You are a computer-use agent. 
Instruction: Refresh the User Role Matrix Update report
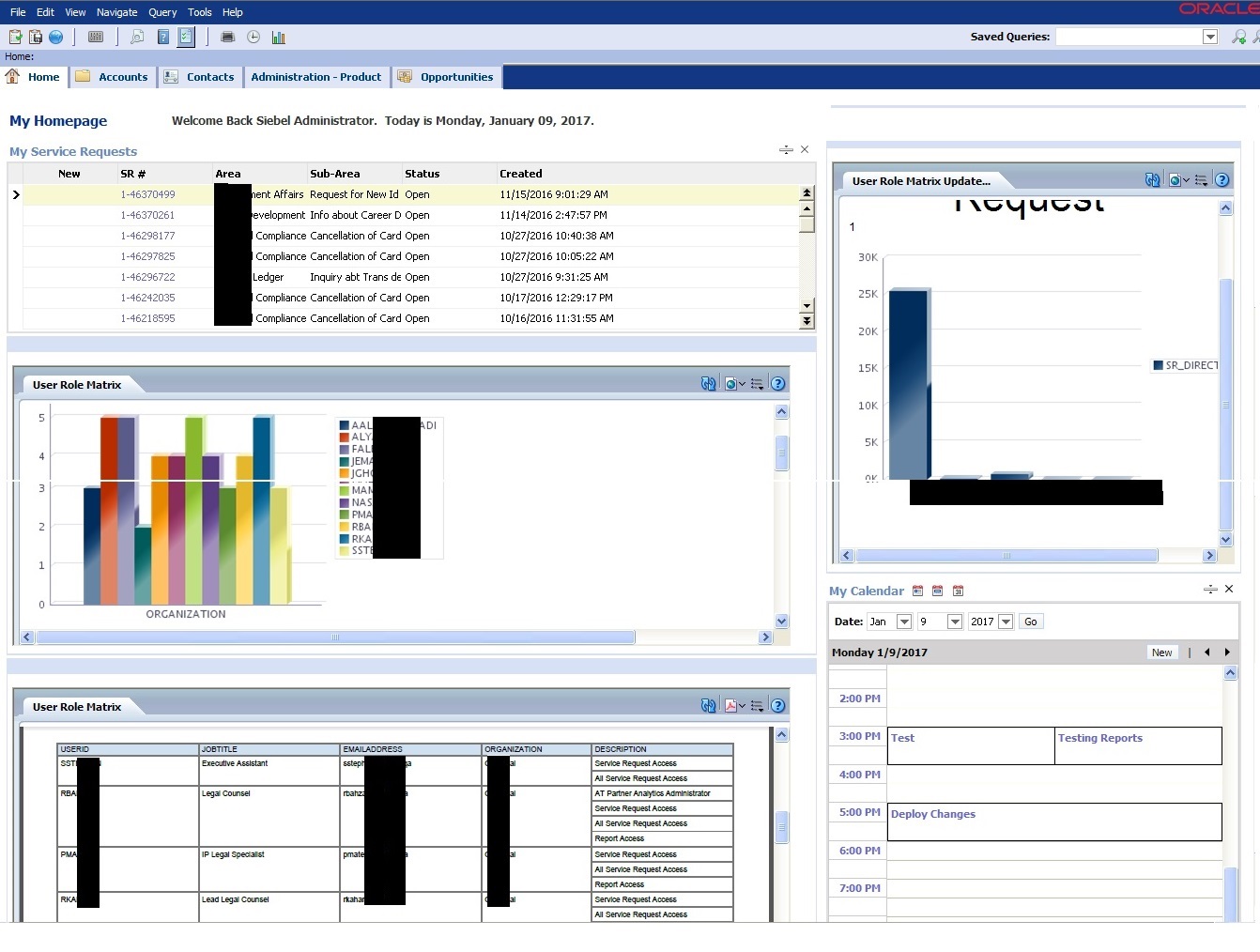click(1152, 180)
